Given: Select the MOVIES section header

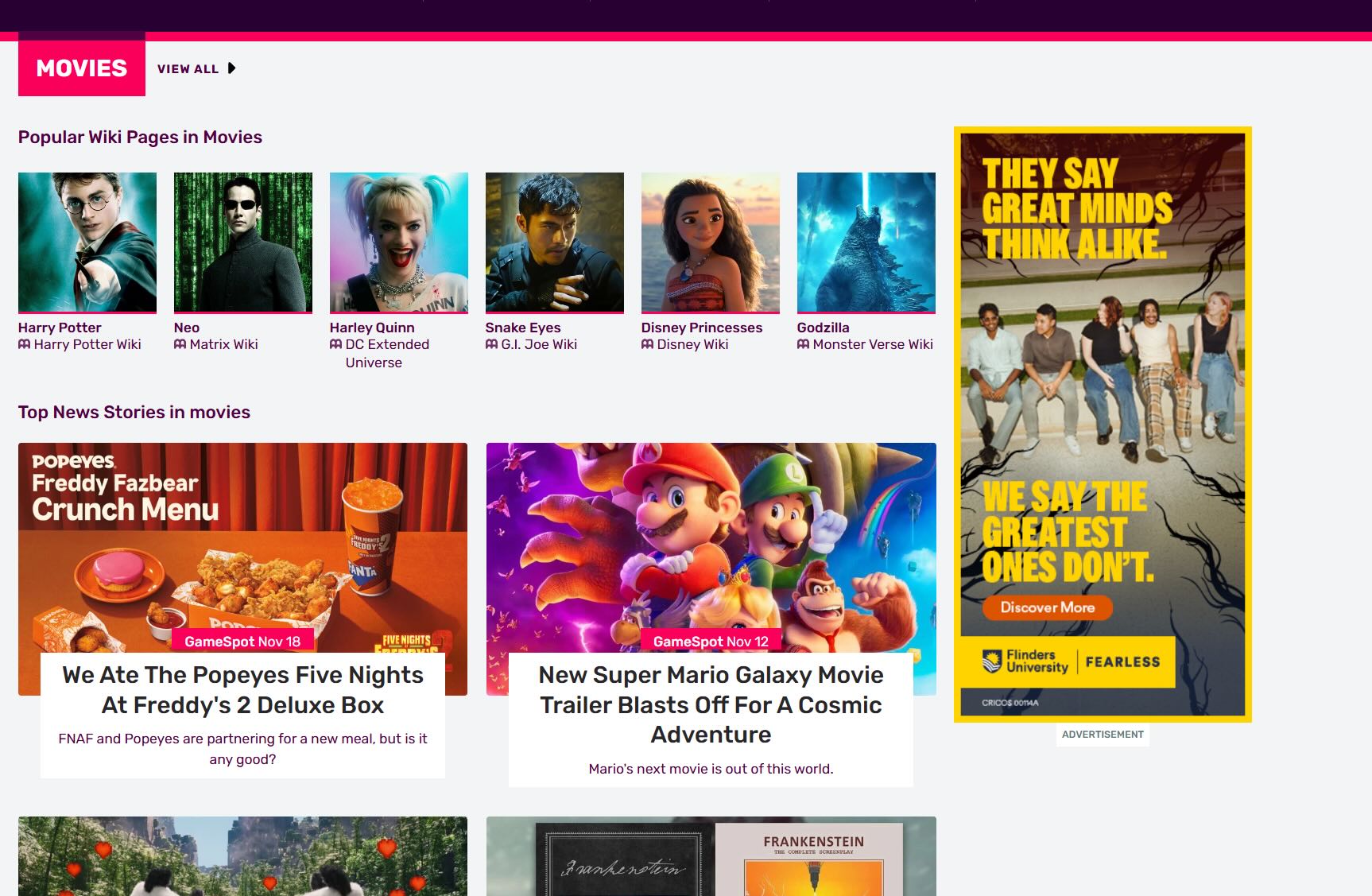Looking at the screenshot, I should pyautogui.click(x=81, y=68).
